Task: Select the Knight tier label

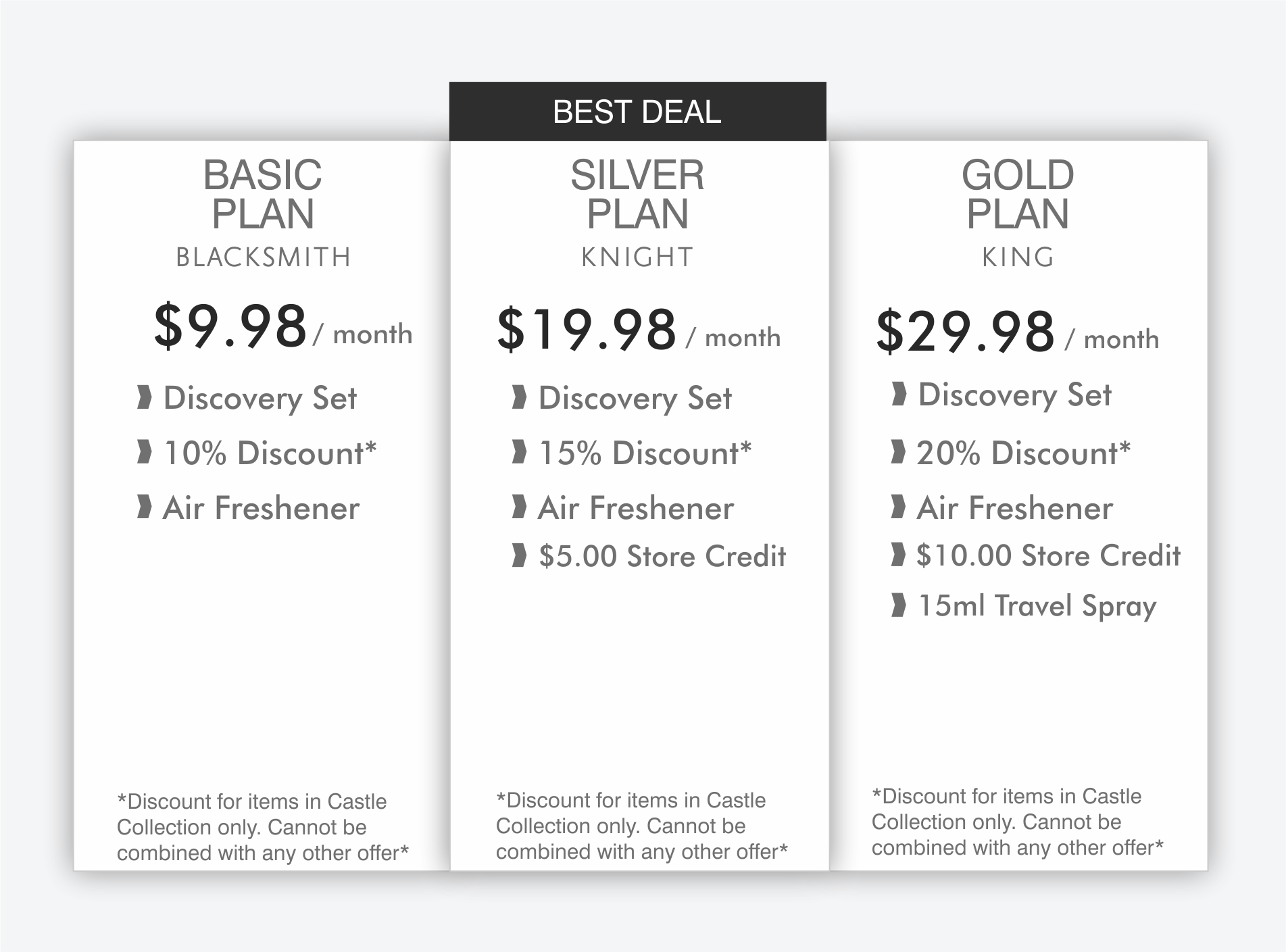Action: coord(637,257)
